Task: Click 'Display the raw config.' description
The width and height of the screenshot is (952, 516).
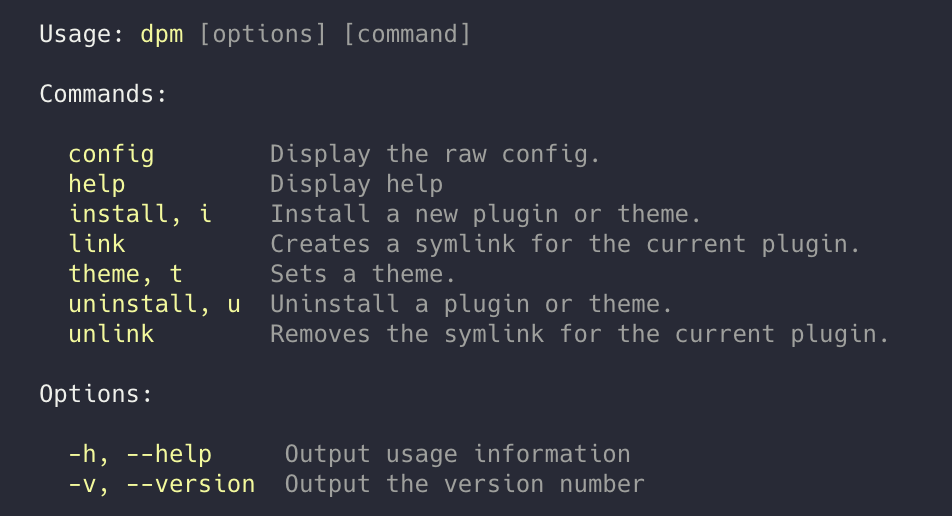Action: (x=435, y=154)
